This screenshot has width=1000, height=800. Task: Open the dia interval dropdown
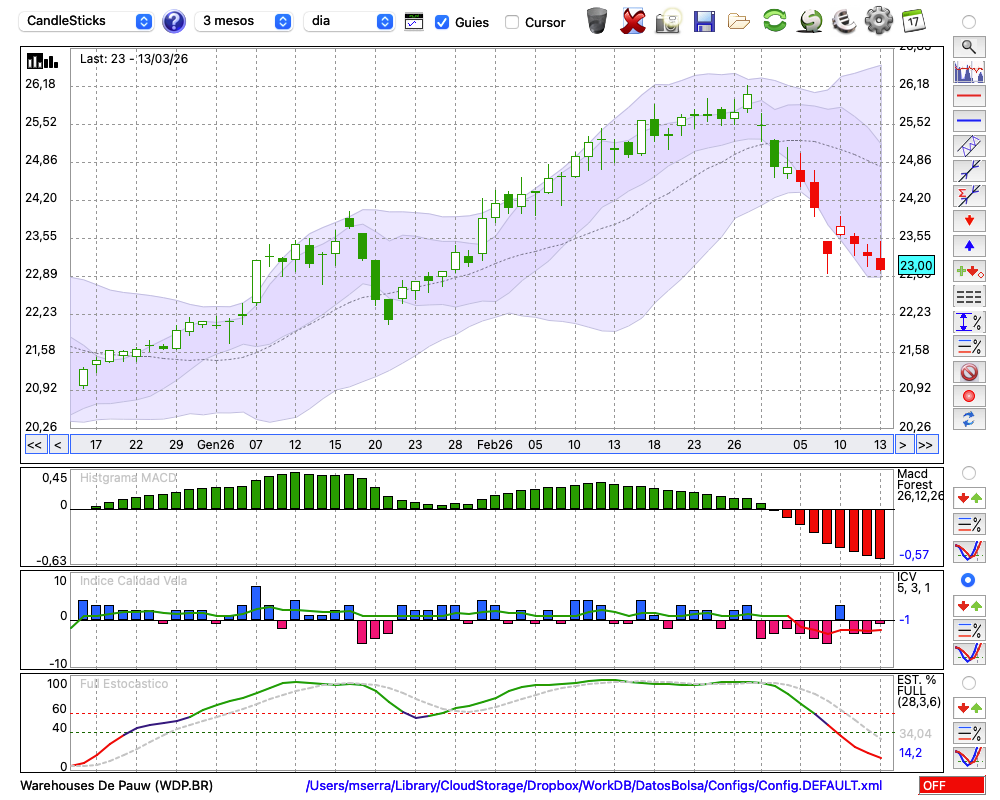pos(349,21)
